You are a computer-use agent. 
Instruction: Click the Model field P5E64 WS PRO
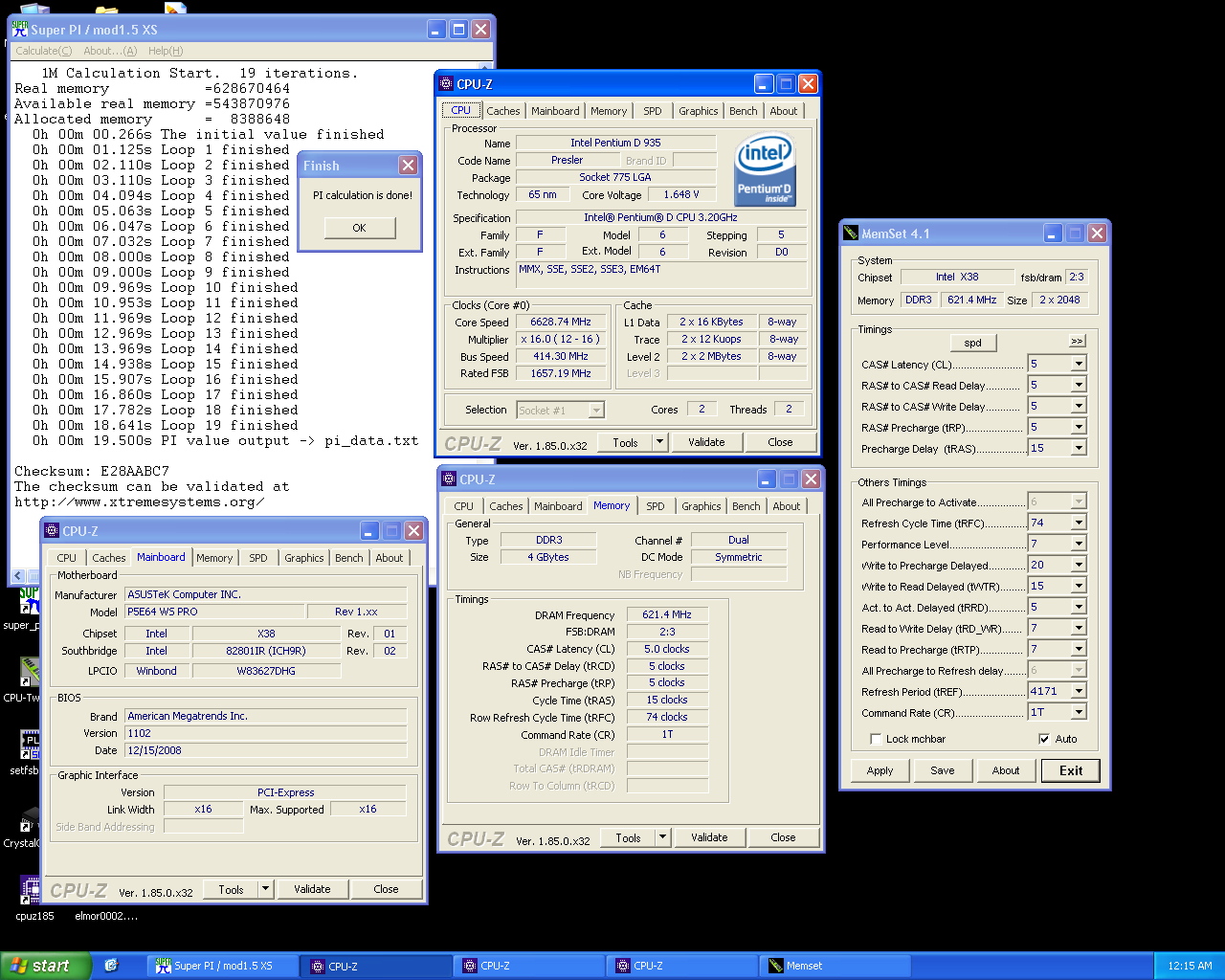coord(215,612)
